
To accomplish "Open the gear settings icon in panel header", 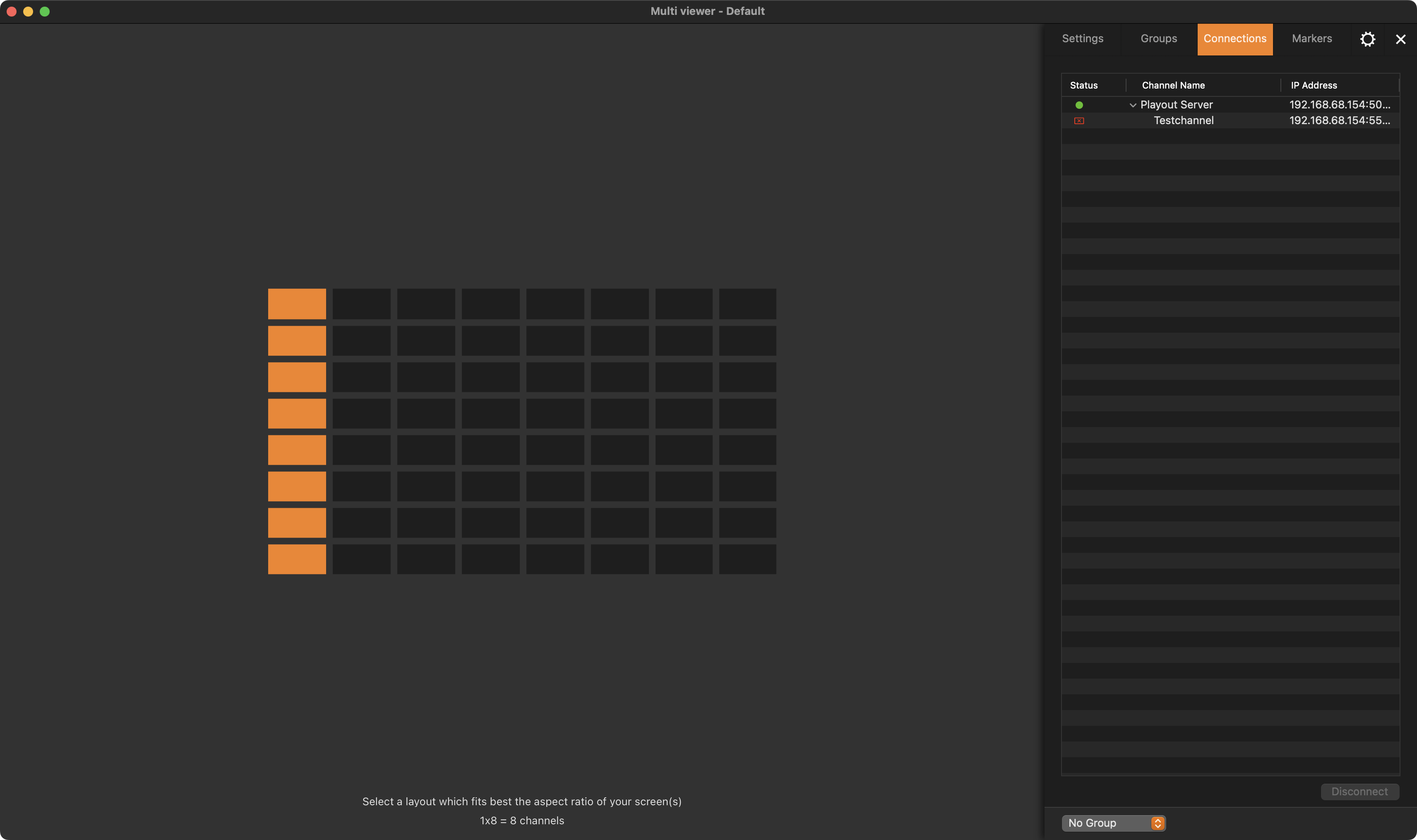I will coord(1367,39).
